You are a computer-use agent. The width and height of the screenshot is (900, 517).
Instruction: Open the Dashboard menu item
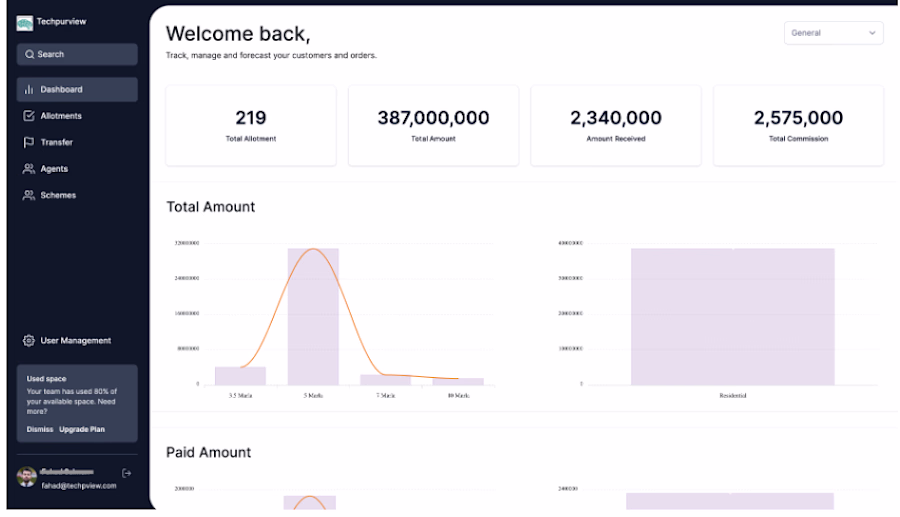(77, 90)
